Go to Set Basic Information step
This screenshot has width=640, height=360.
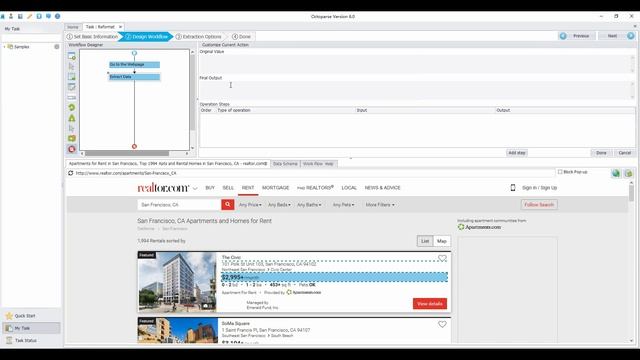pos(92,37)
